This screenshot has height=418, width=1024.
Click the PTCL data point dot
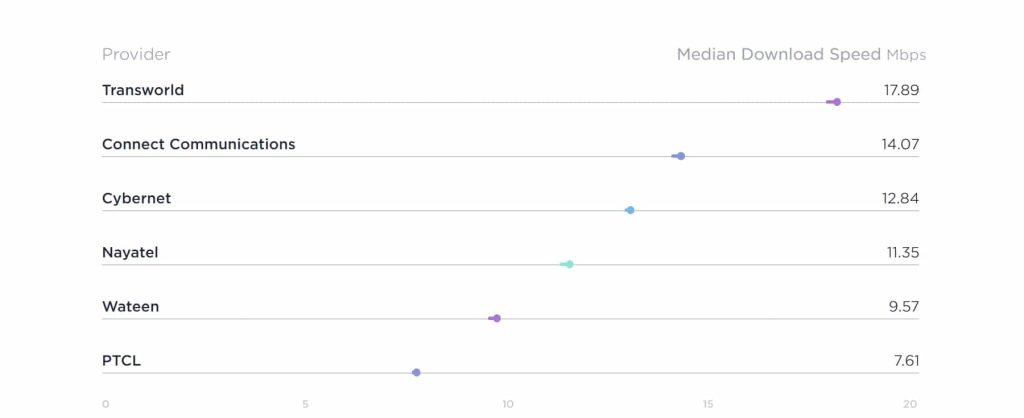coord(416,372)
